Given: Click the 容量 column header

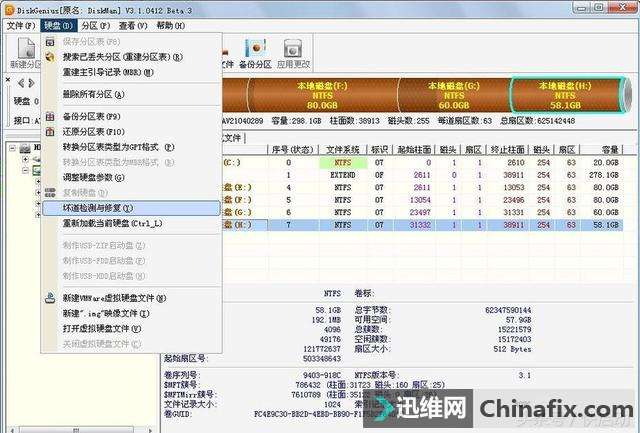Looking at the screenshot, I should [602, 150].
